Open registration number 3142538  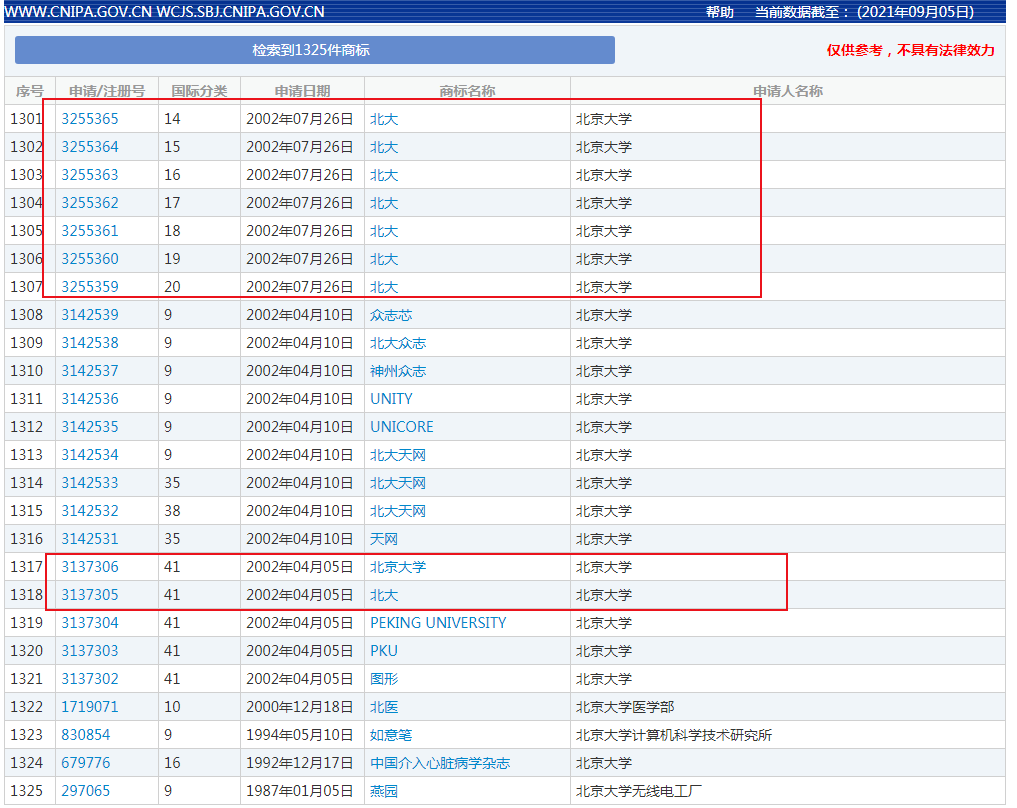90,342
